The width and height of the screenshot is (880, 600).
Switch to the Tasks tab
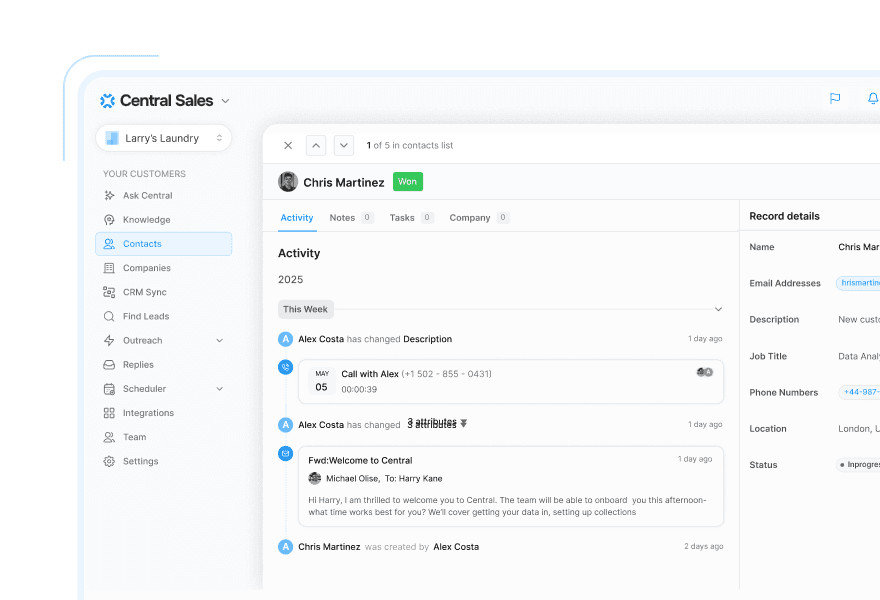pos(411,218)
